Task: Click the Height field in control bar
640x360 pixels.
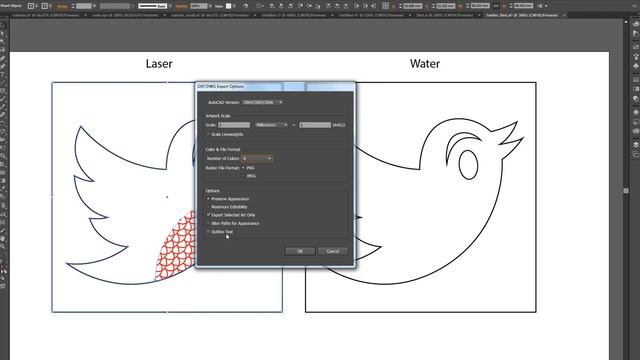Action: click(x=523, y=6)
